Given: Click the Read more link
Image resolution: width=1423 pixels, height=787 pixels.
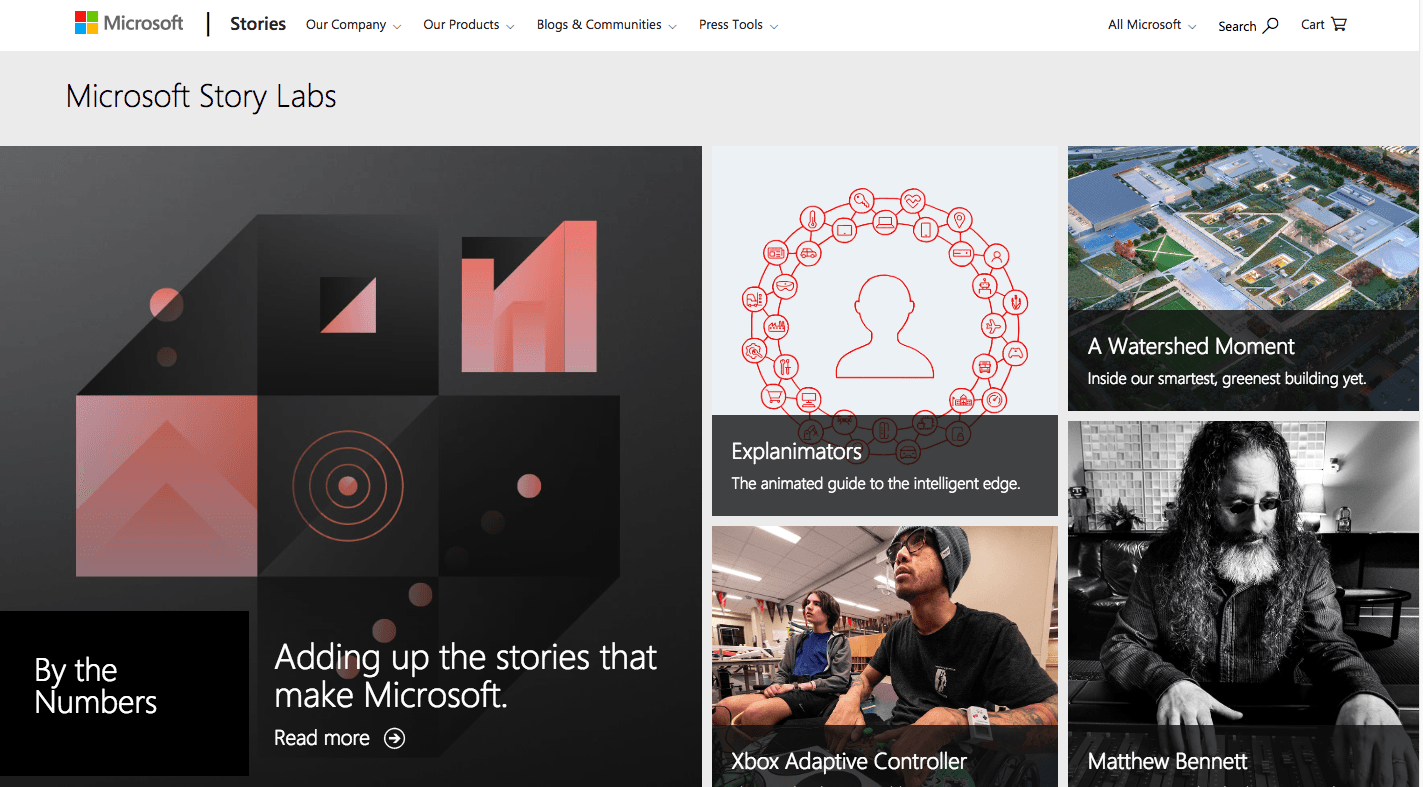Looking at the screenshot, I should point(322,738).
